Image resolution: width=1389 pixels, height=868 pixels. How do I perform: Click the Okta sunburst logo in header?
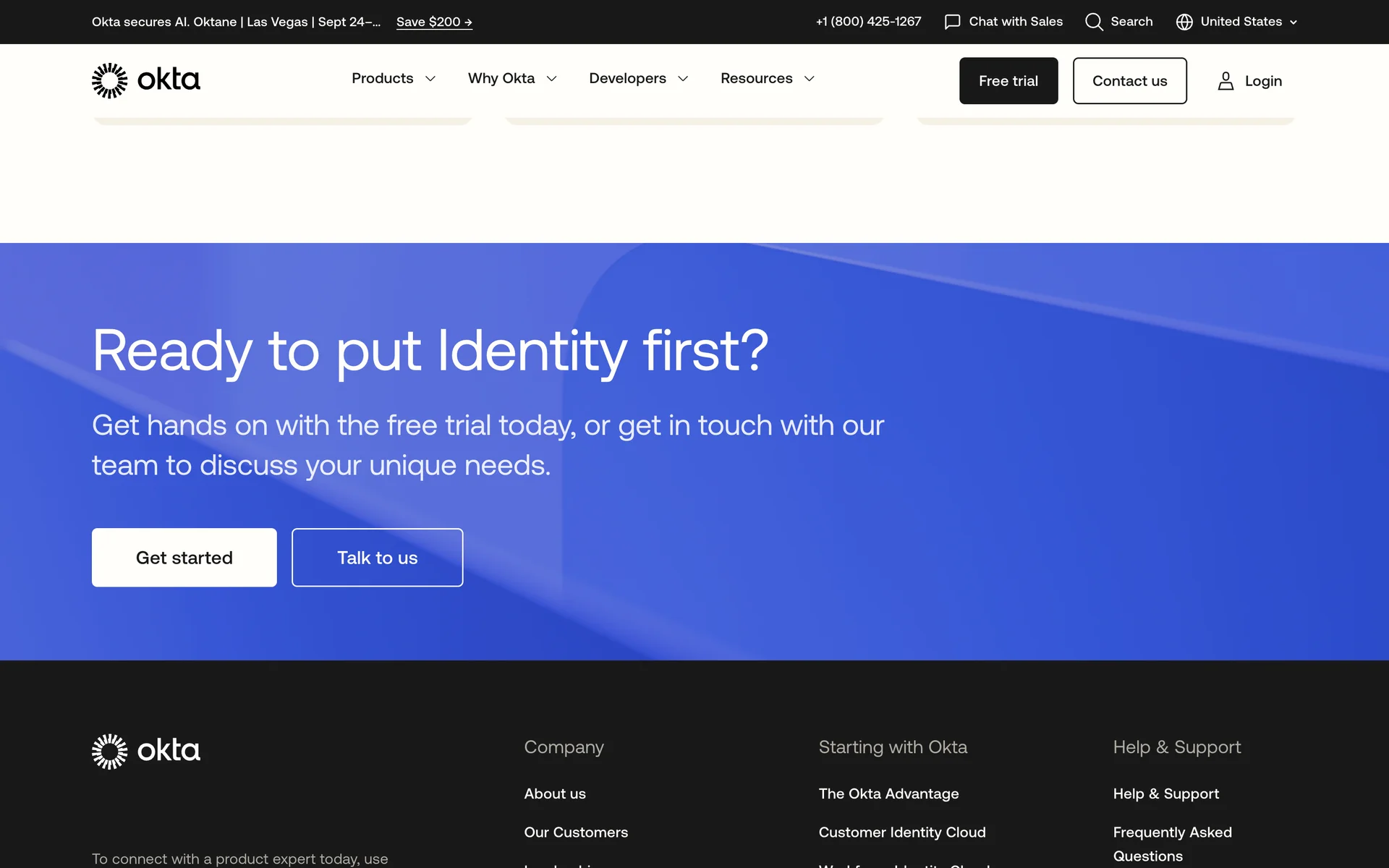pos(109,80)
